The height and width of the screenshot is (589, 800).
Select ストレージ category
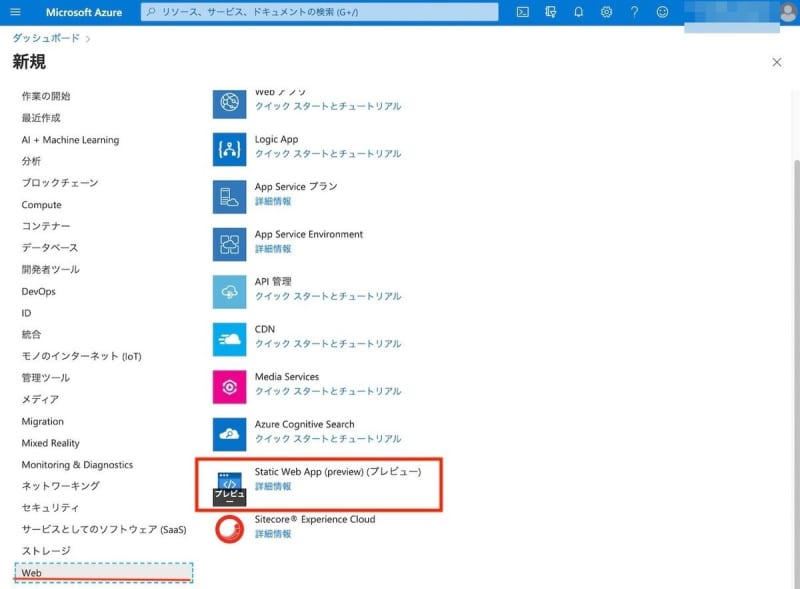pyautogui.click(x=46, y=551)
